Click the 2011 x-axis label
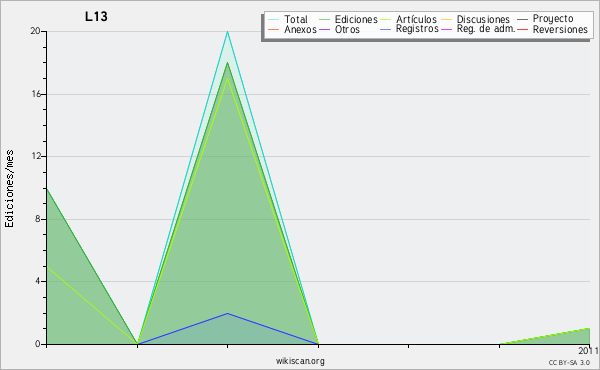600x370 pixels. point(588,351)
